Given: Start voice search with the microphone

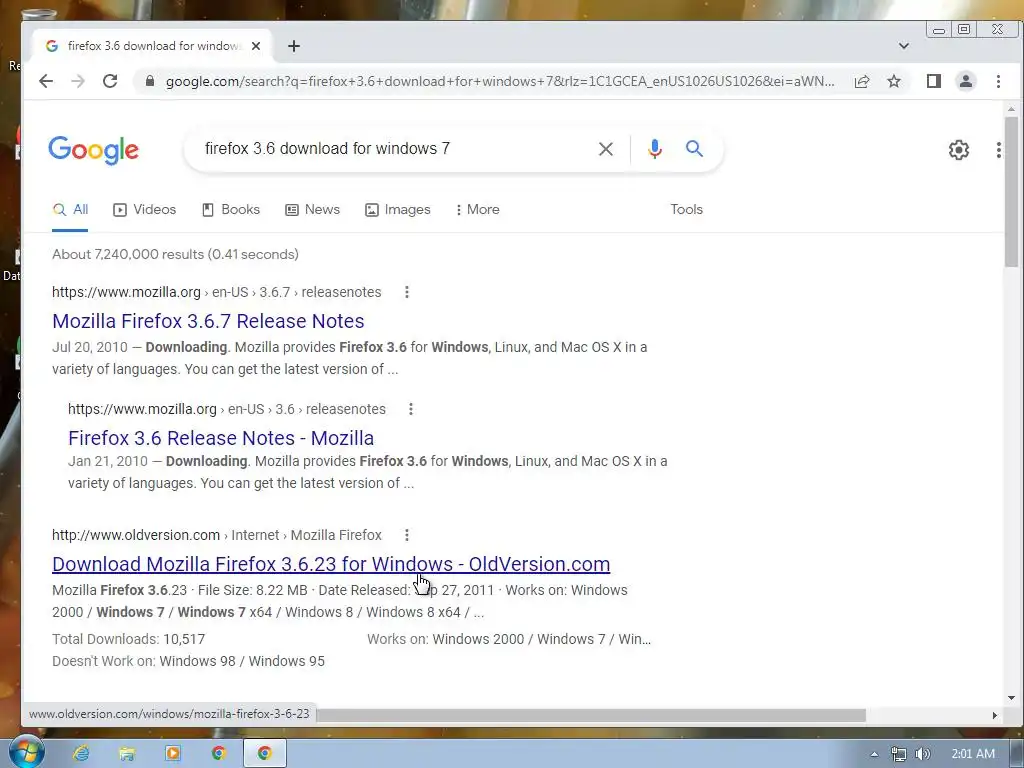Looking at the screenshot, I should (654, 149).
